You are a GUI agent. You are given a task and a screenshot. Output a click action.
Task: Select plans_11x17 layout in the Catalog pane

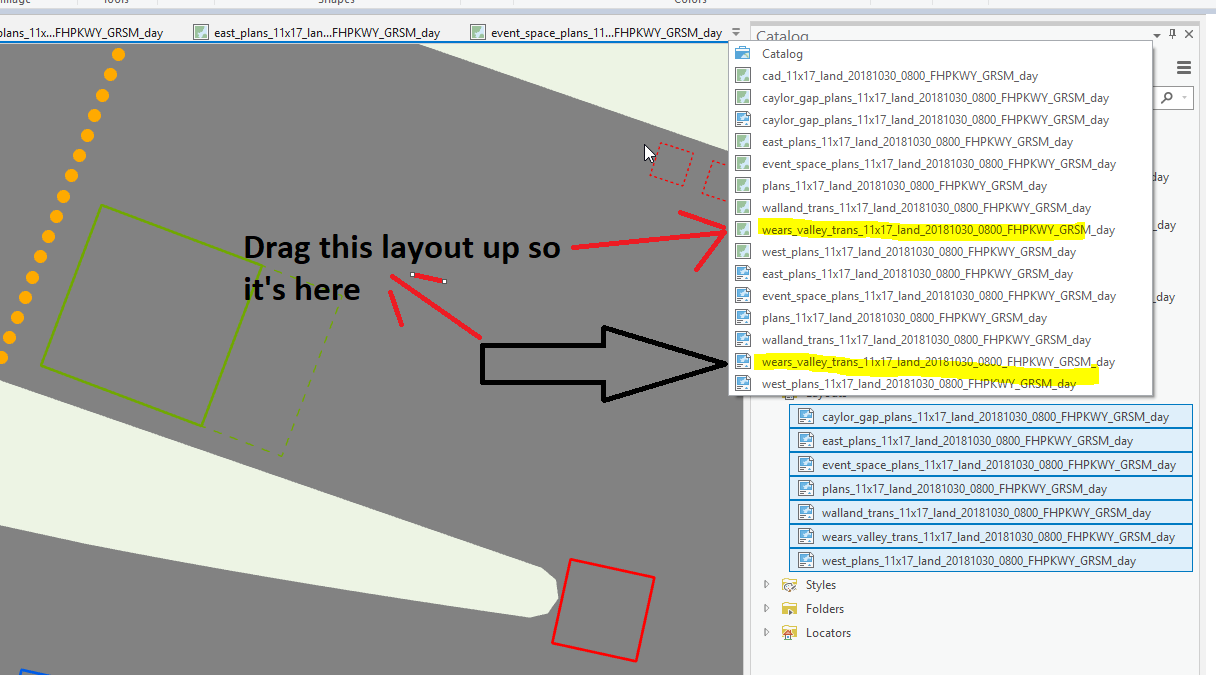click(x=991, y=489)
